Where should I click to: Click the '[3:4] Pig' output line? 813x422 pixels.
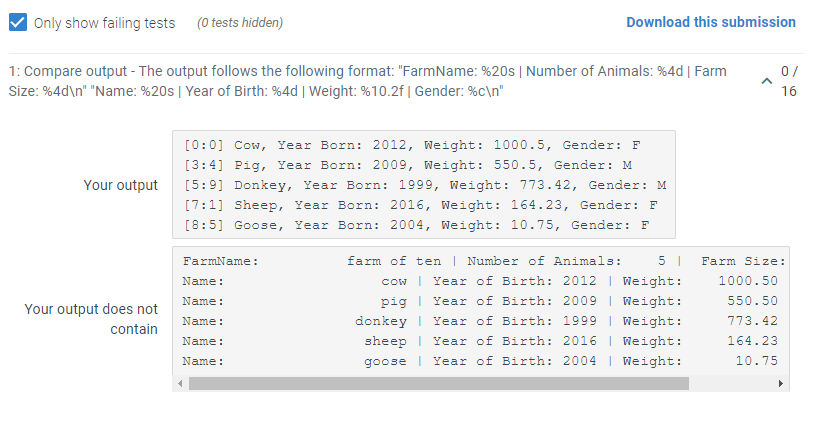click(408, 165)
